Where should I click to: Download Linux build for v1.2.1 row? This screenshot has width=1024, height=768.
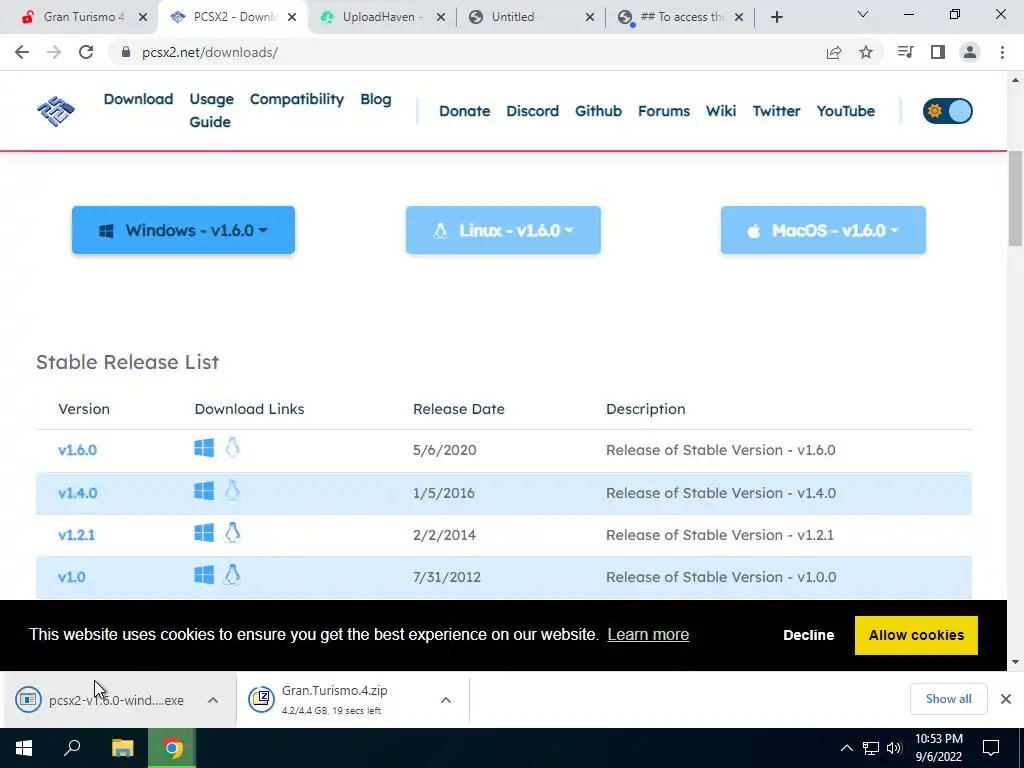click(232, 533)
